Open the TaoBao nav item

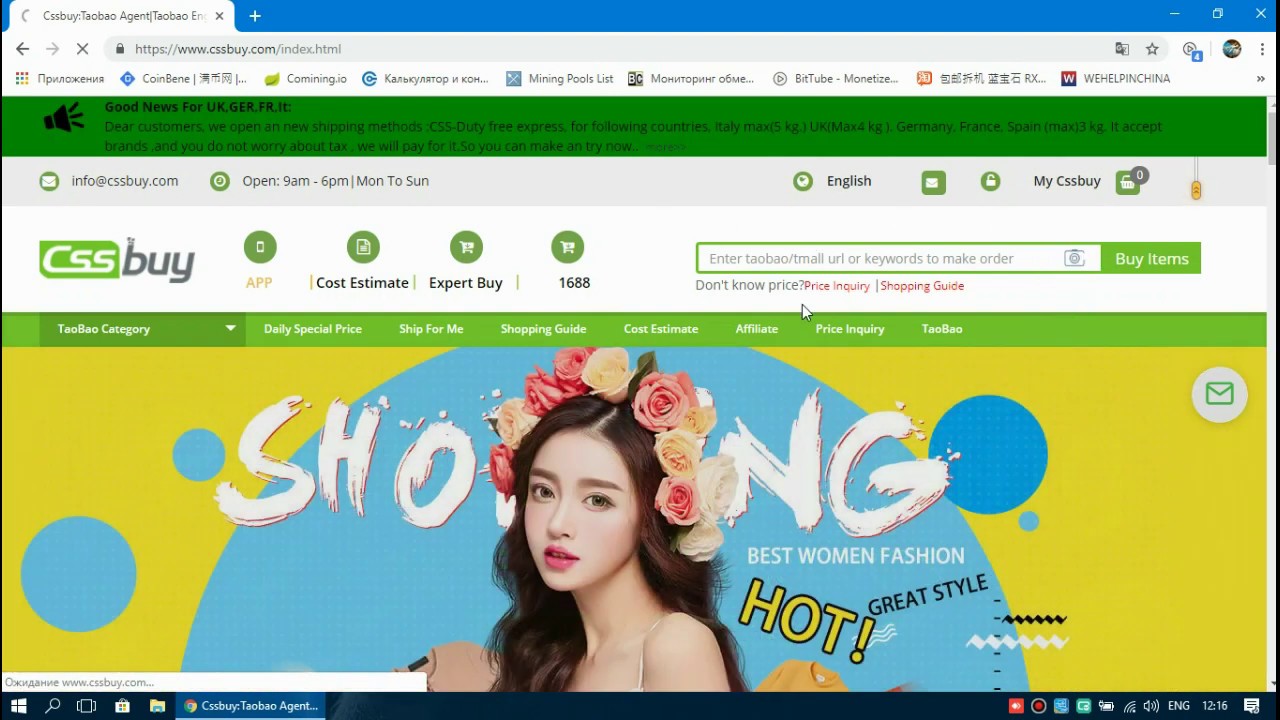pyautogui.click(x=942, y=329)
